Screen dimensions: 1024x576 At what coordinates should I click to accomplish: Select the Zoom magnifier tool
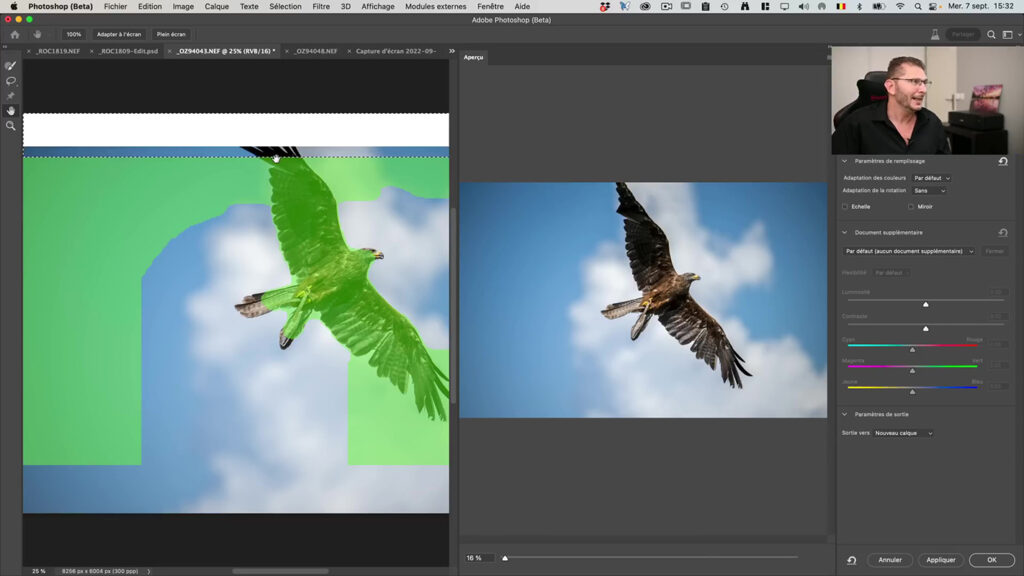point(10,126)
